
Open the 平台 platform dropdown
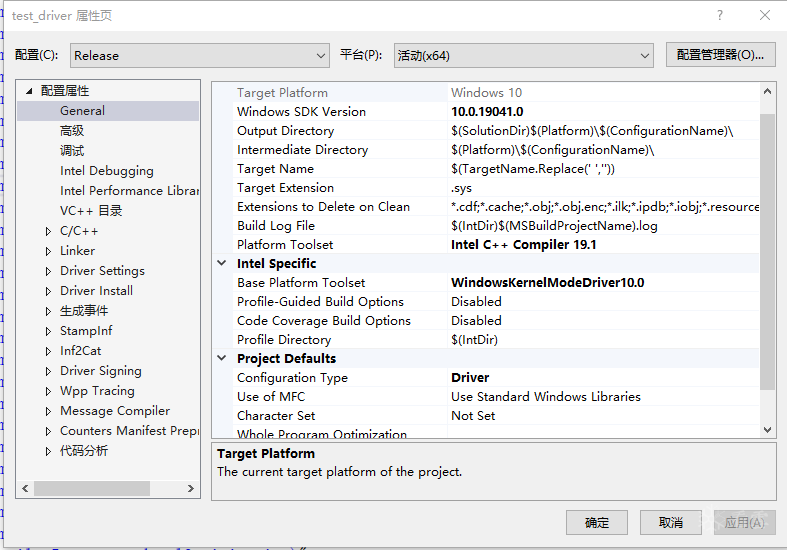coord(523,56)
